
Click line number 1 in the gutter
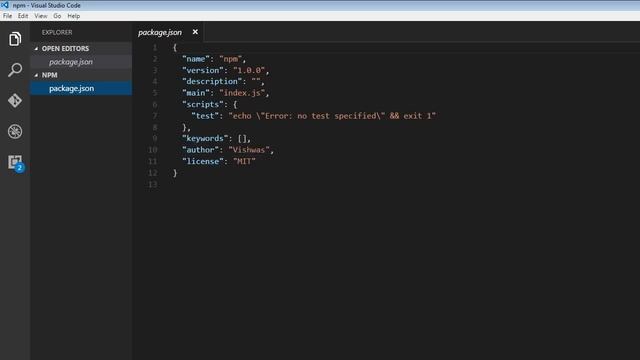pyautogui.click(x=155, y=48)
